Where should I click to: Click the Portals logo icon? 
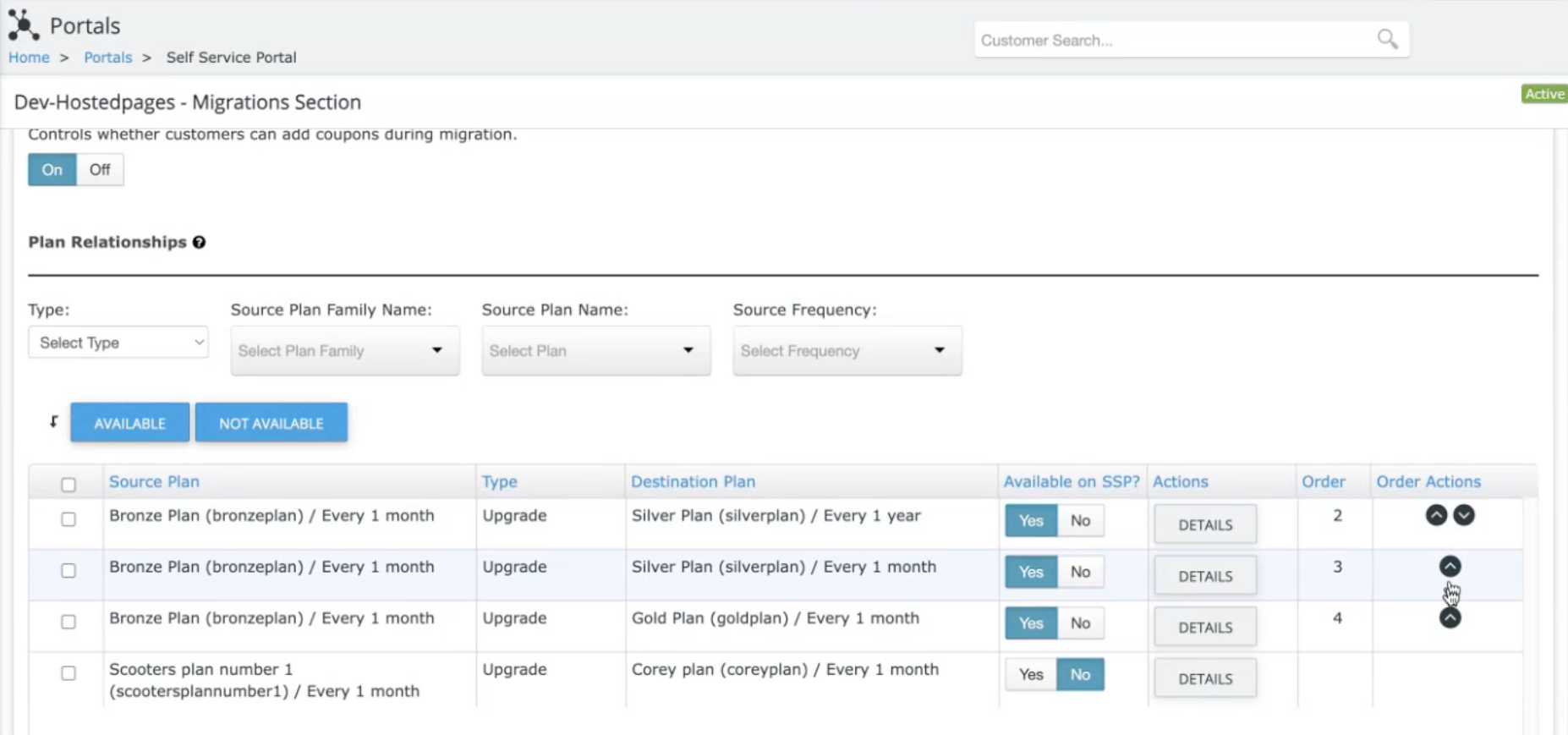coord(24,25)
